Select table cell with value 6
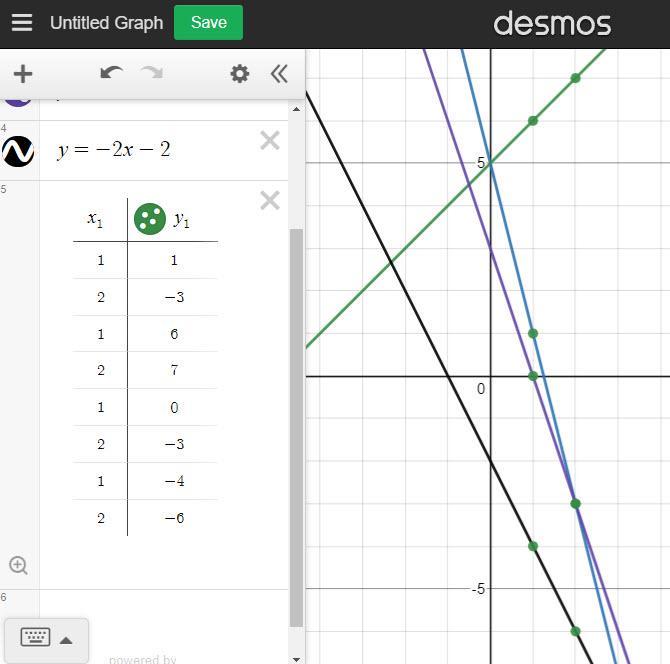This screenshot has width=670, height=664. (x=173, y=334)
